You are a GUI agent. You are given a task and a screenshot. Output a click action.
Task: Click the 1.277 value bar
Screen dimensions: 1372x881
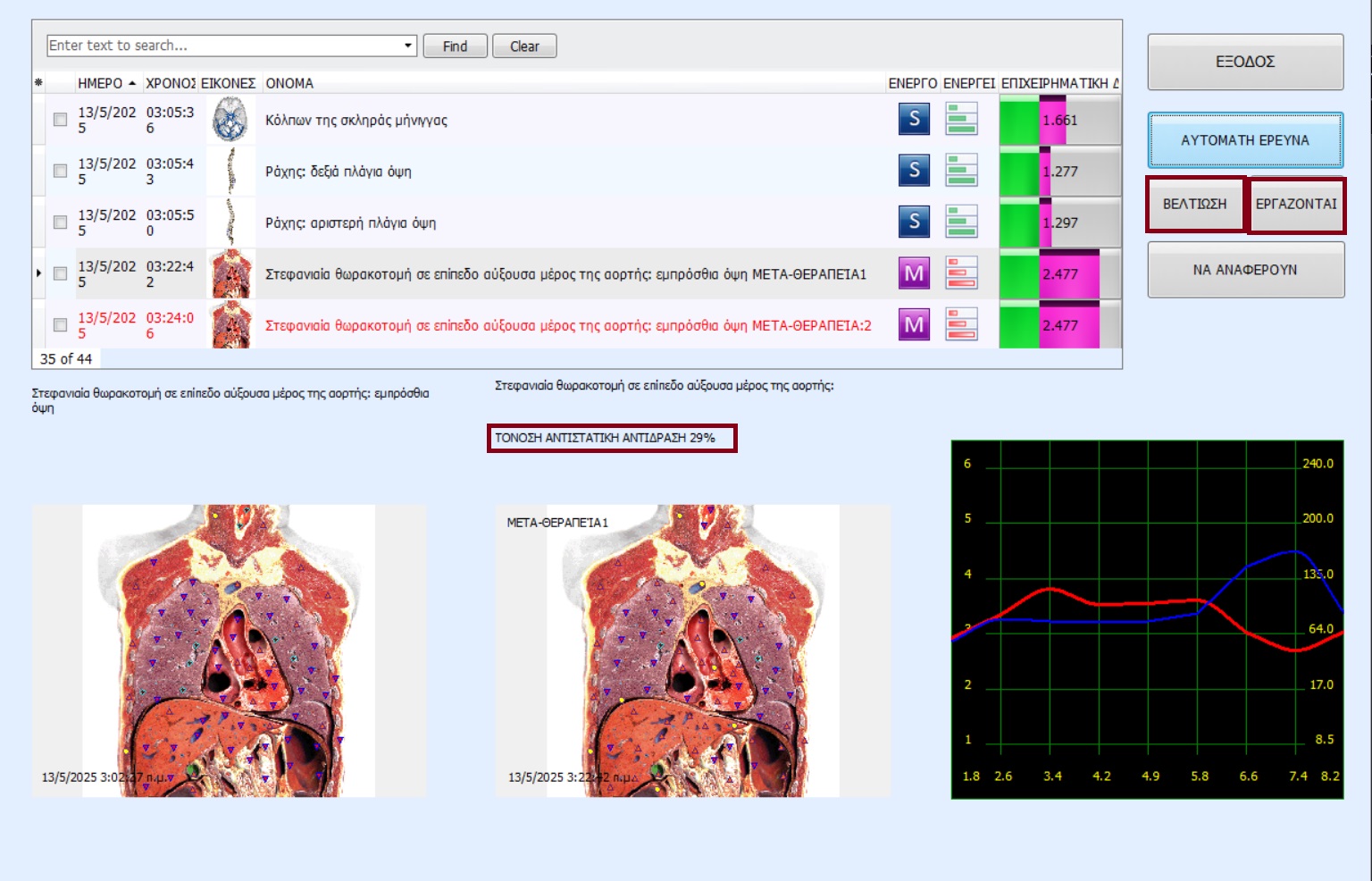pyautogui.click(x=1059, y=171)
